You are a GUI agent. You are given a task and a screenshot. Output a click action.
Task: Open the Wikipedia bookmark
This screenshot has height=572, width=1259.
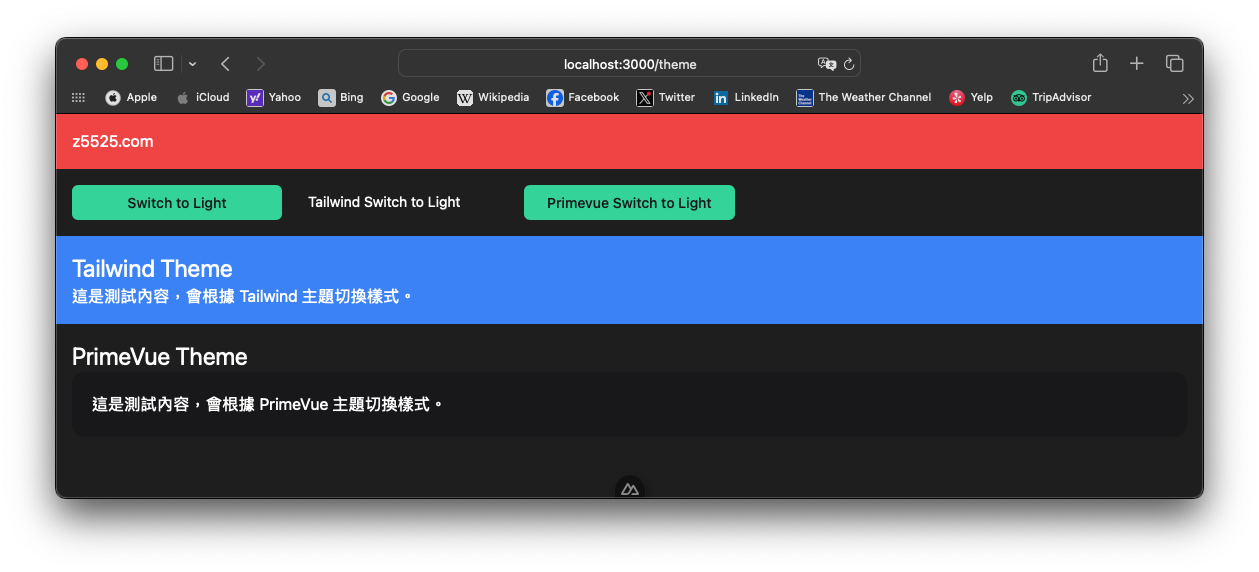pyautogui.click(x=493, y=97)
